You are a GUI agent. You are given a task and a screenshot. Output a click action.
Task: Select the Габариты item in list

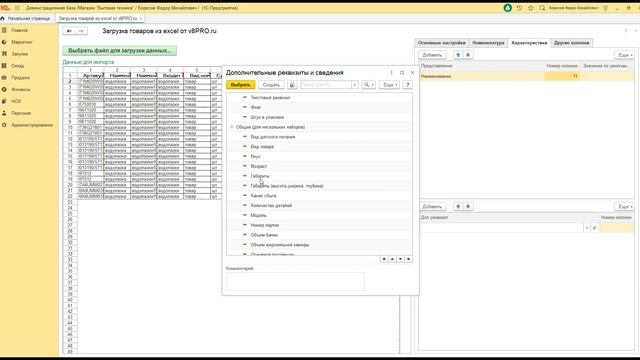[260, 176]
